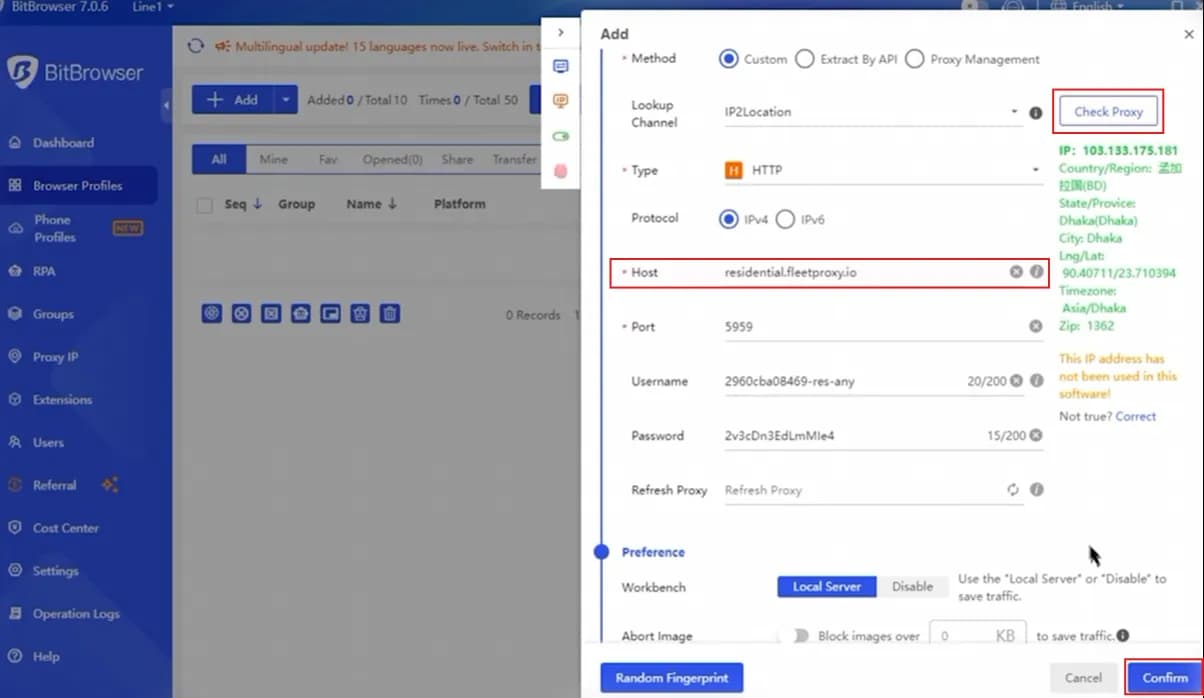
Task: Click the refresh icon in Refresh Proxy field
Action: [x=1013, y=490]
